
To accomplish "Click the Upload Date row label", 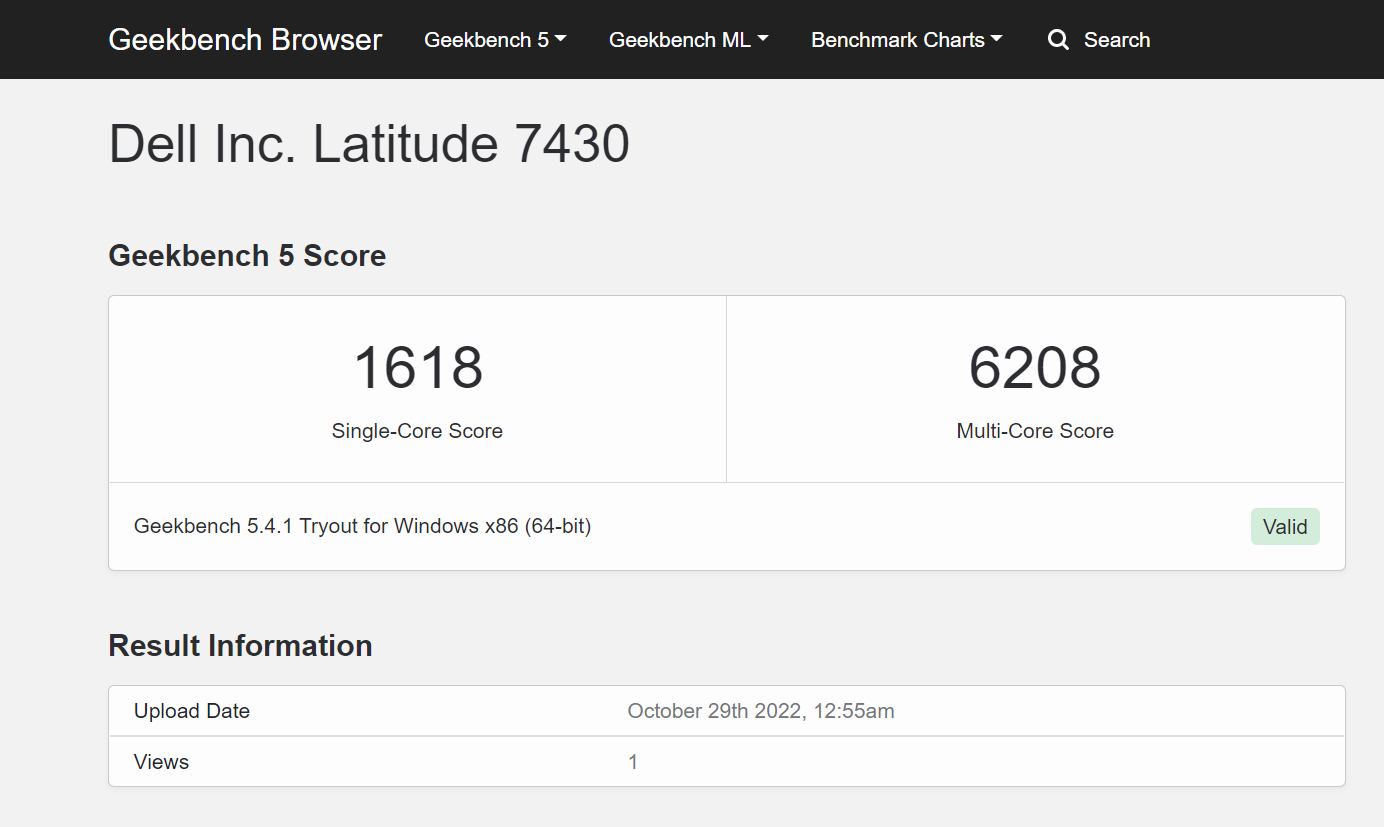I will point(192,711).
